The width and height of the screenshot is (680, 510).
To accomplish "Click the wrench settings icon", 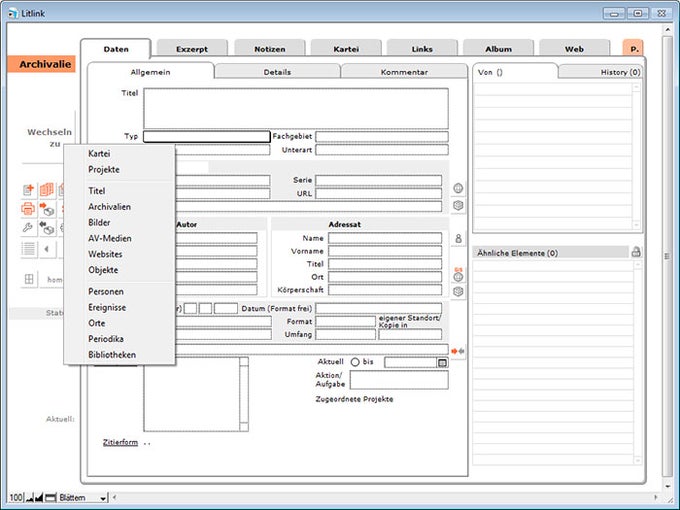I will 29,227.
